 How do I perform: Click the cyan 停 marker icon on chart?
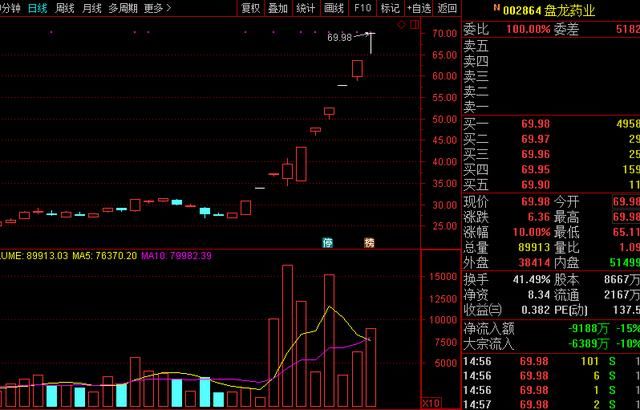[327, 242]
